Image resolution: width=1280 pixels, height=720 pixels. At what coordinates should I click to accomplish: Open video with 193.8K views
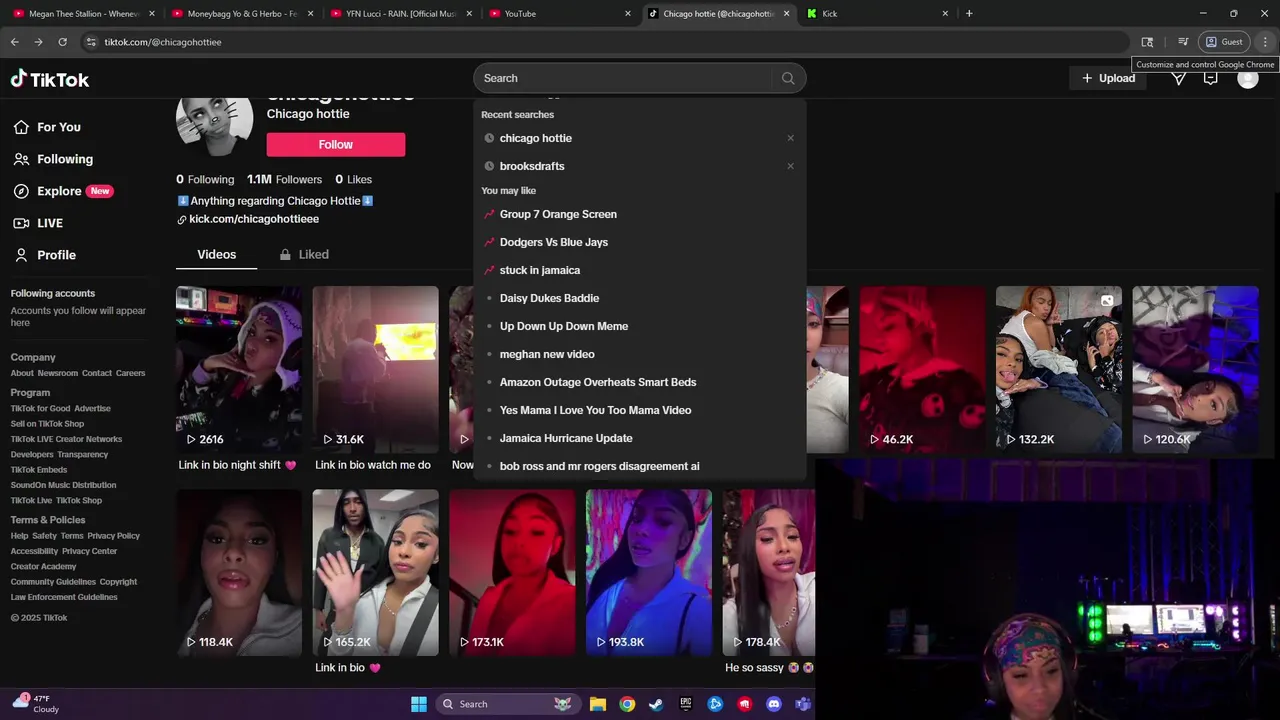click(x=648, y=573)
